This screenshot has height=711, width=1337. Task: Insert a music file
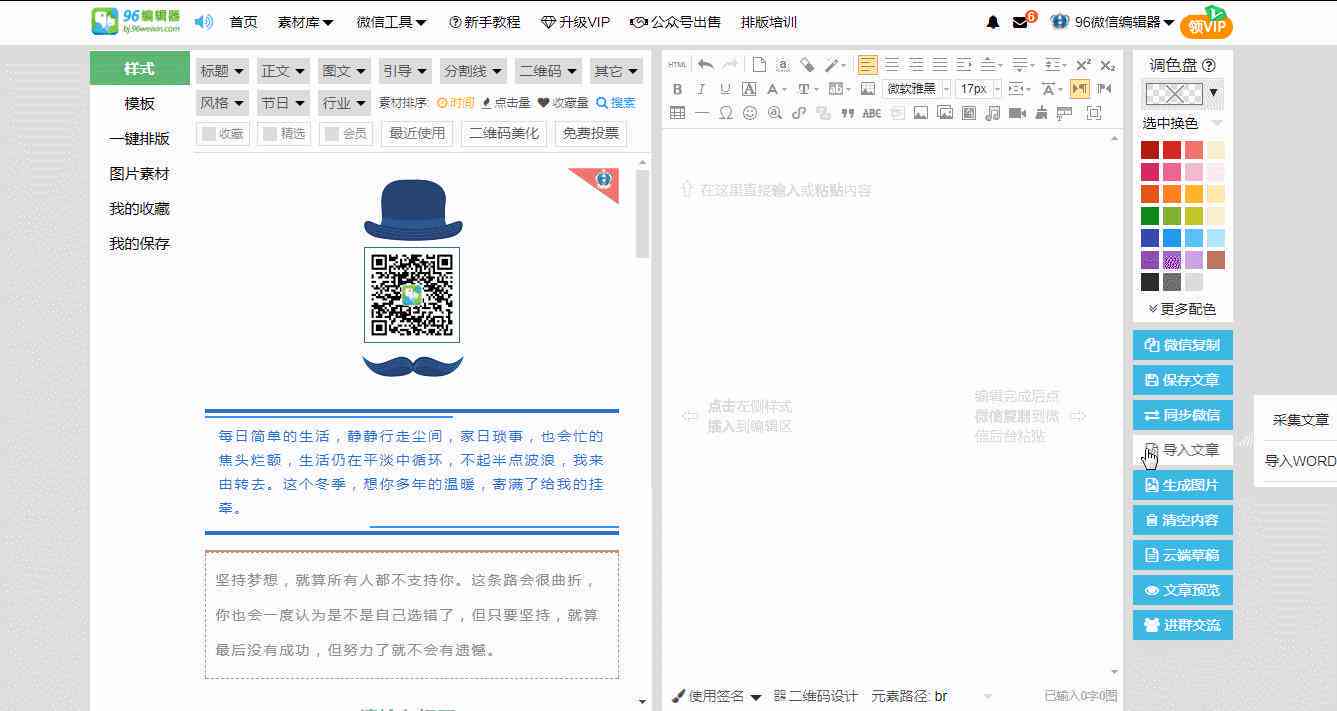pos(992,113)
